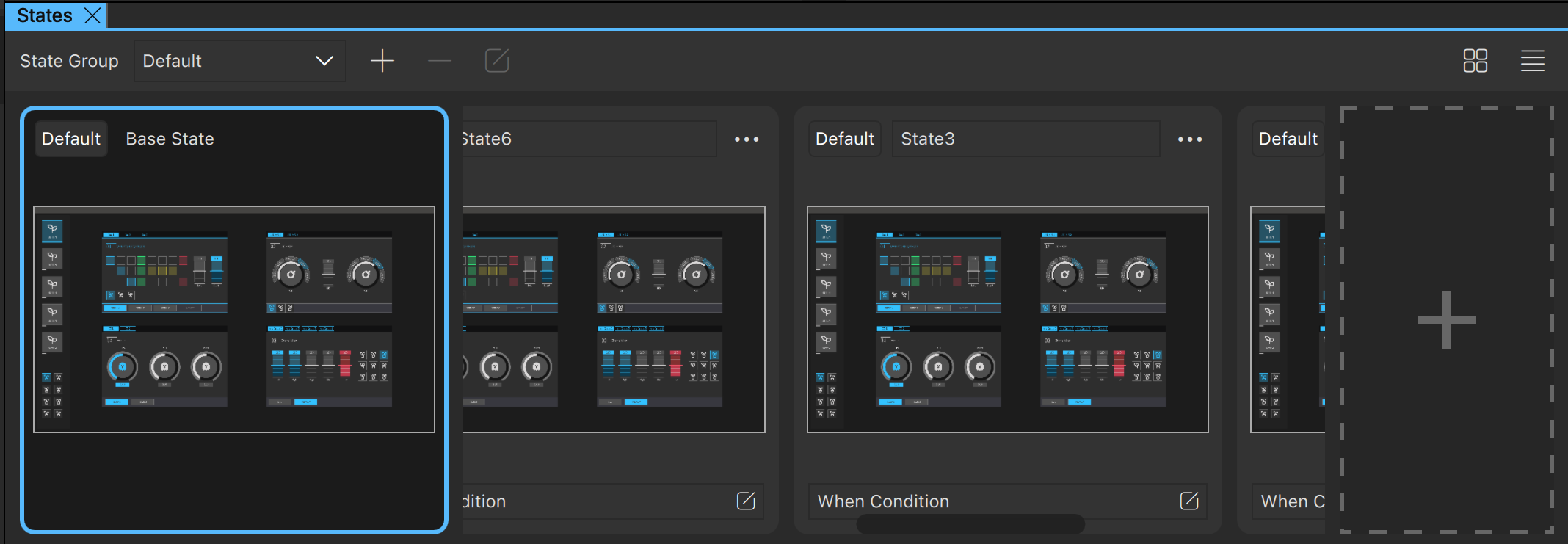
Task: Click the add new state plus icon
Action: [382, 61]
